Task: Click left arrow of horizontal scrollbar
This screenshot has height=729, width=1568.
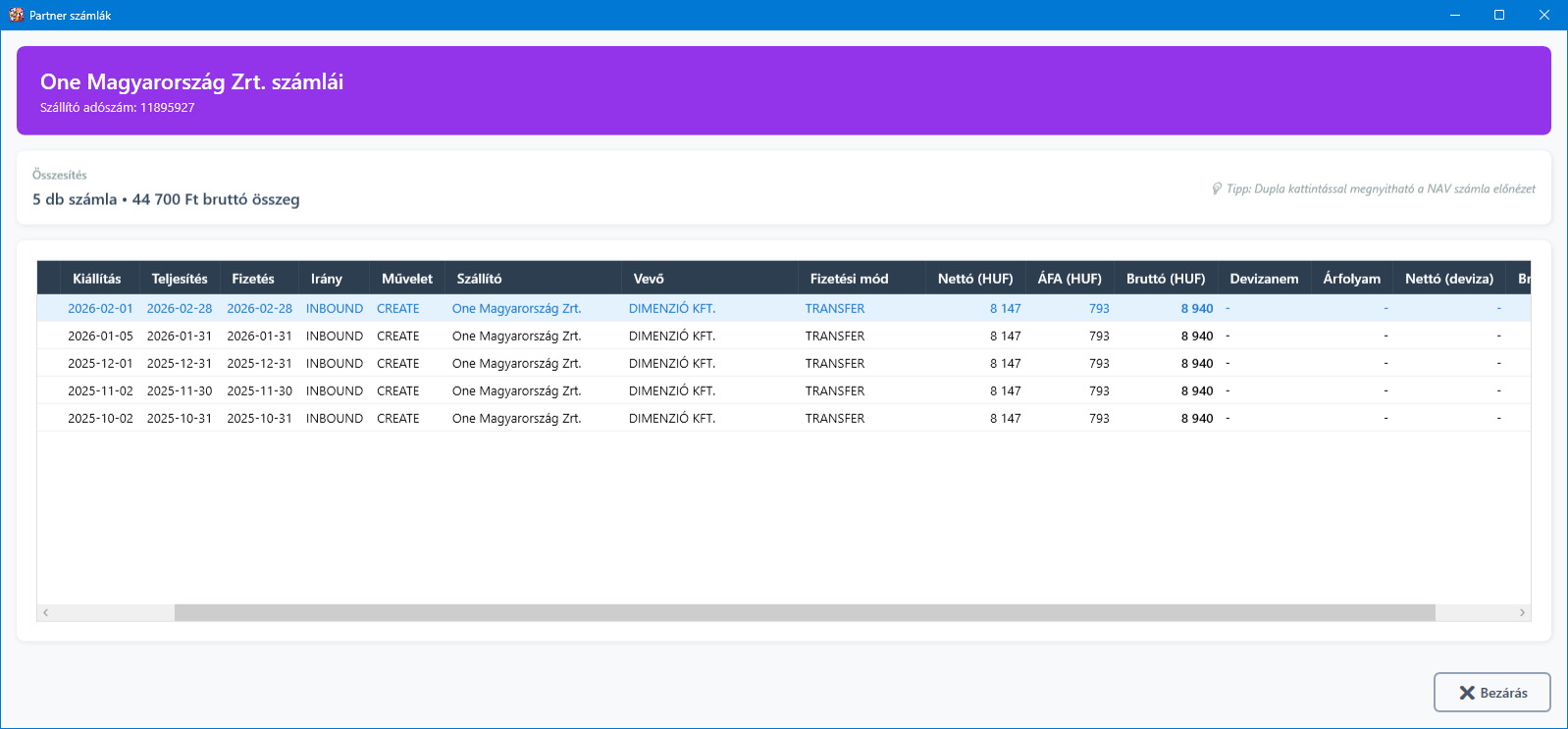Action: [46, 612]
